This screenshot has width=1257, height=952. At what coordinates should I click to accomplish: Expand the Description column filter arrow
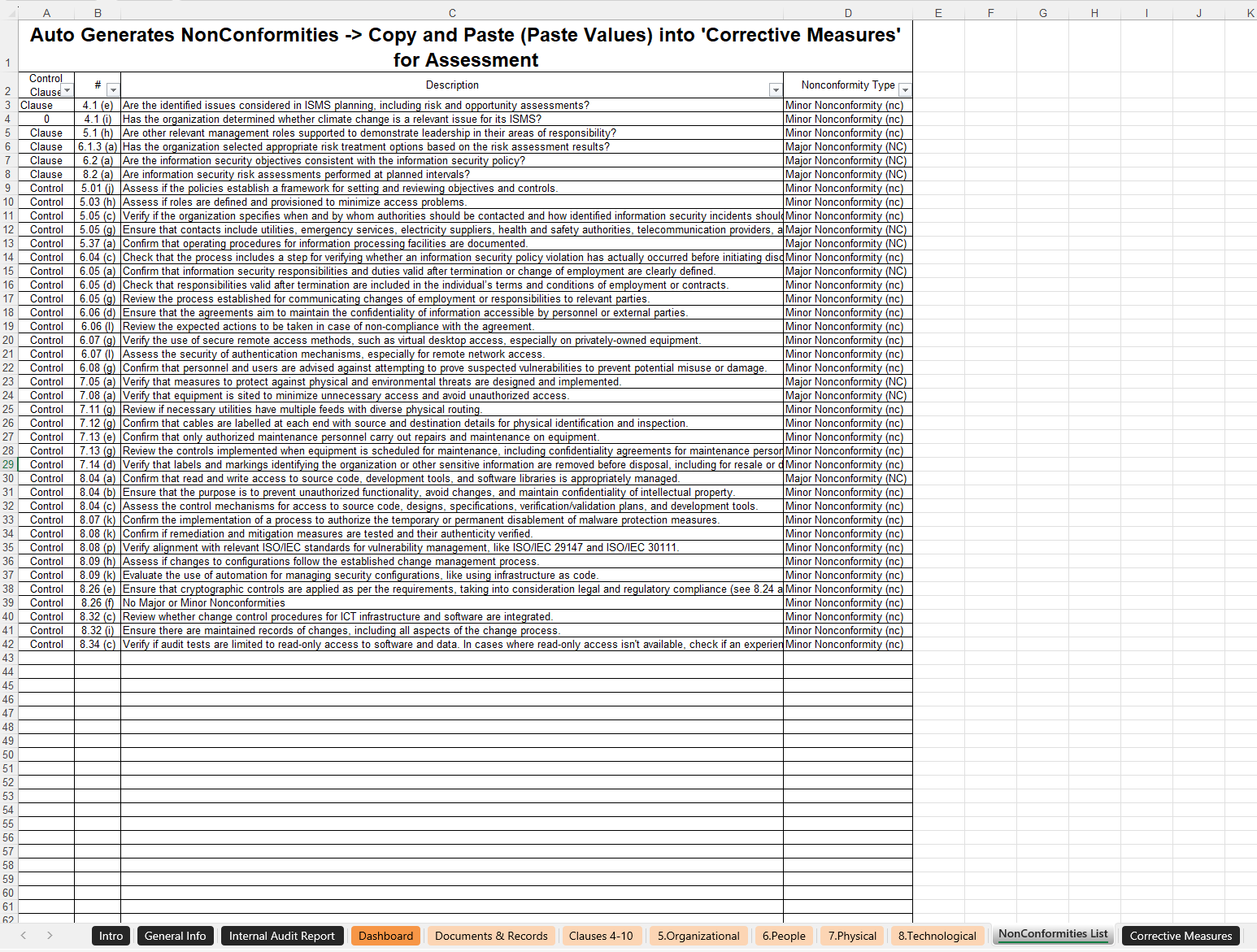776,90
